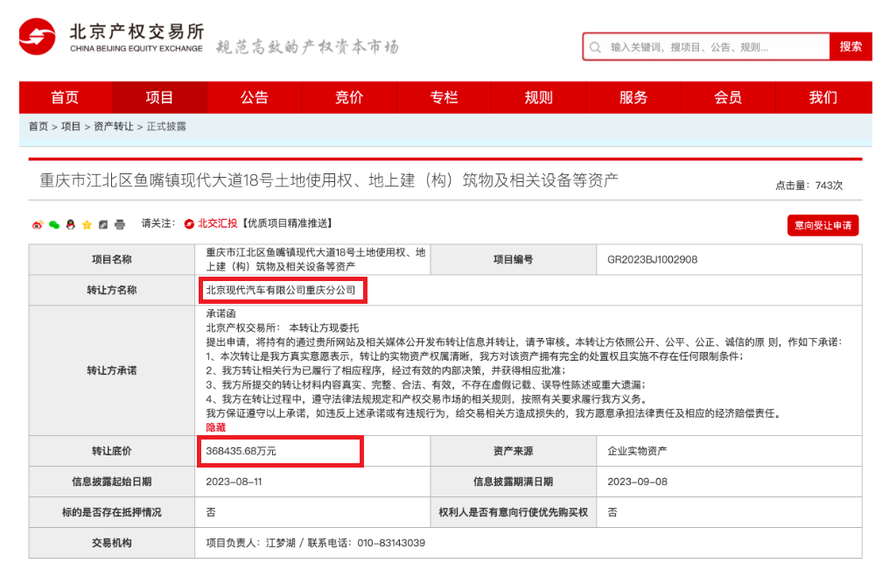Click the search magnifier icon
This screenshot has width=875, height=570.
click(x=595, y=47)
